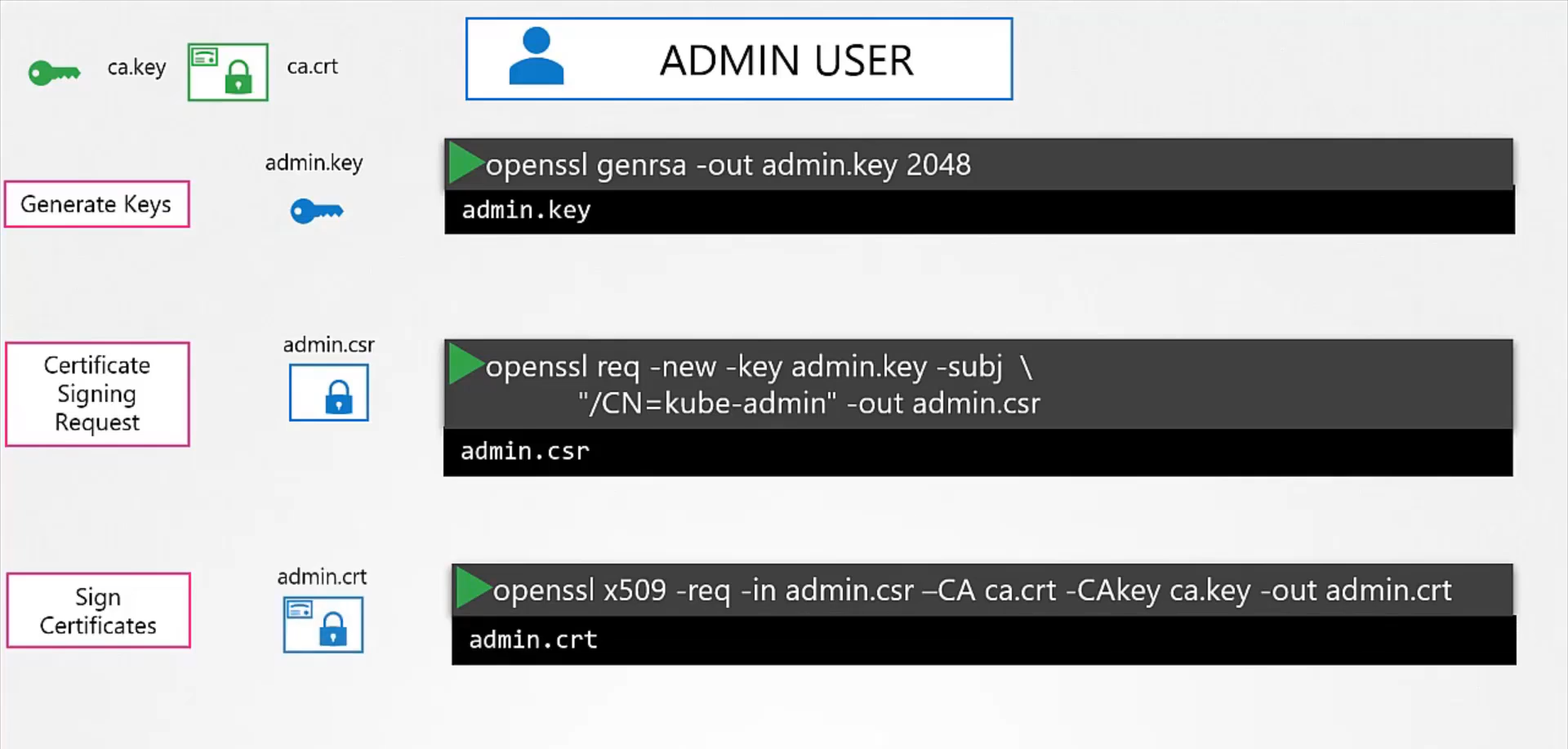
Task: Click the openssl req -new command line
Action: click(x=763, y=384)
